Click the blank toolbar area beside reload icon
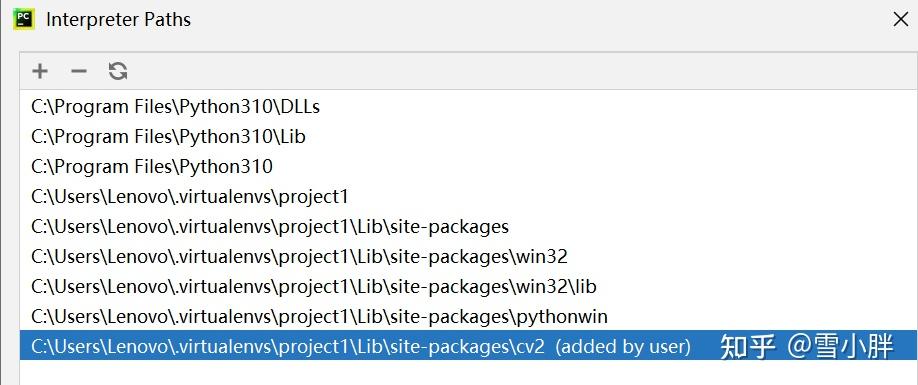Screen dimensions: 918x385 pyautogui.click(x=521, y=71)
